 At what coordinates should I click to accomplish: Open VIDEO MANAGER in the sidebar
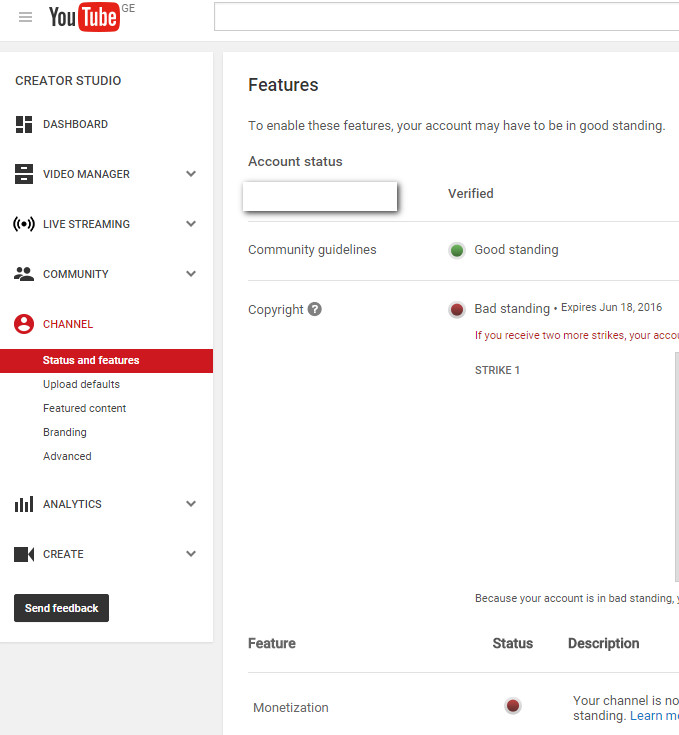click(x=86, y=174)
